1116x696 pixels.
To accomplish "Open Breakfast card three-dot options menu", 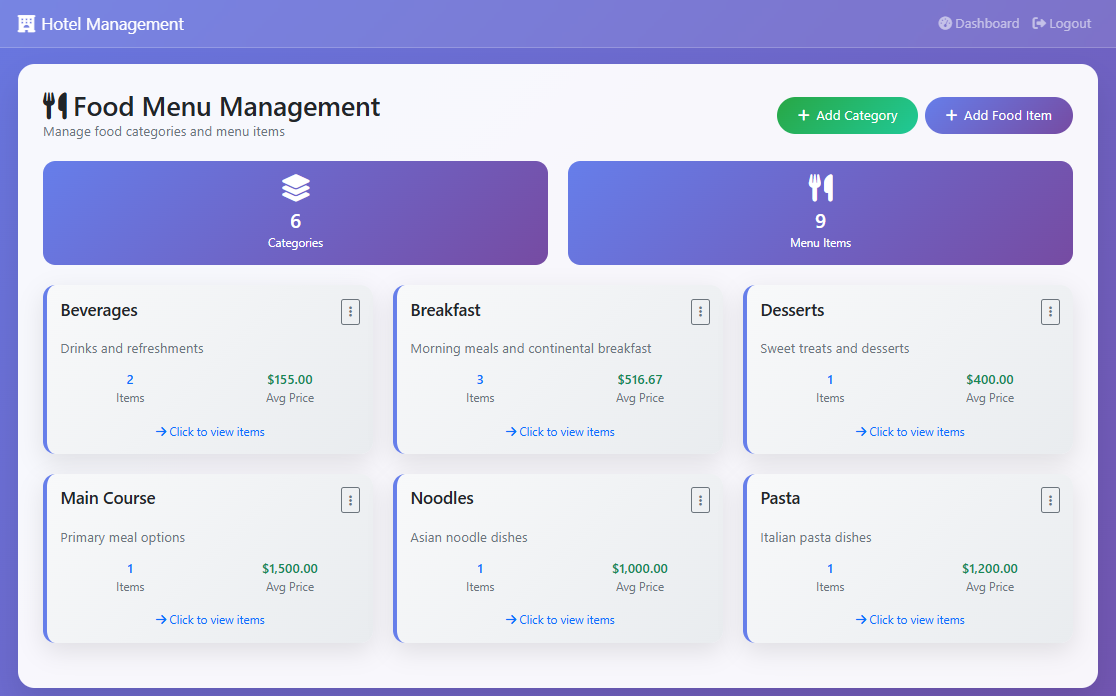I will (700, 312).
